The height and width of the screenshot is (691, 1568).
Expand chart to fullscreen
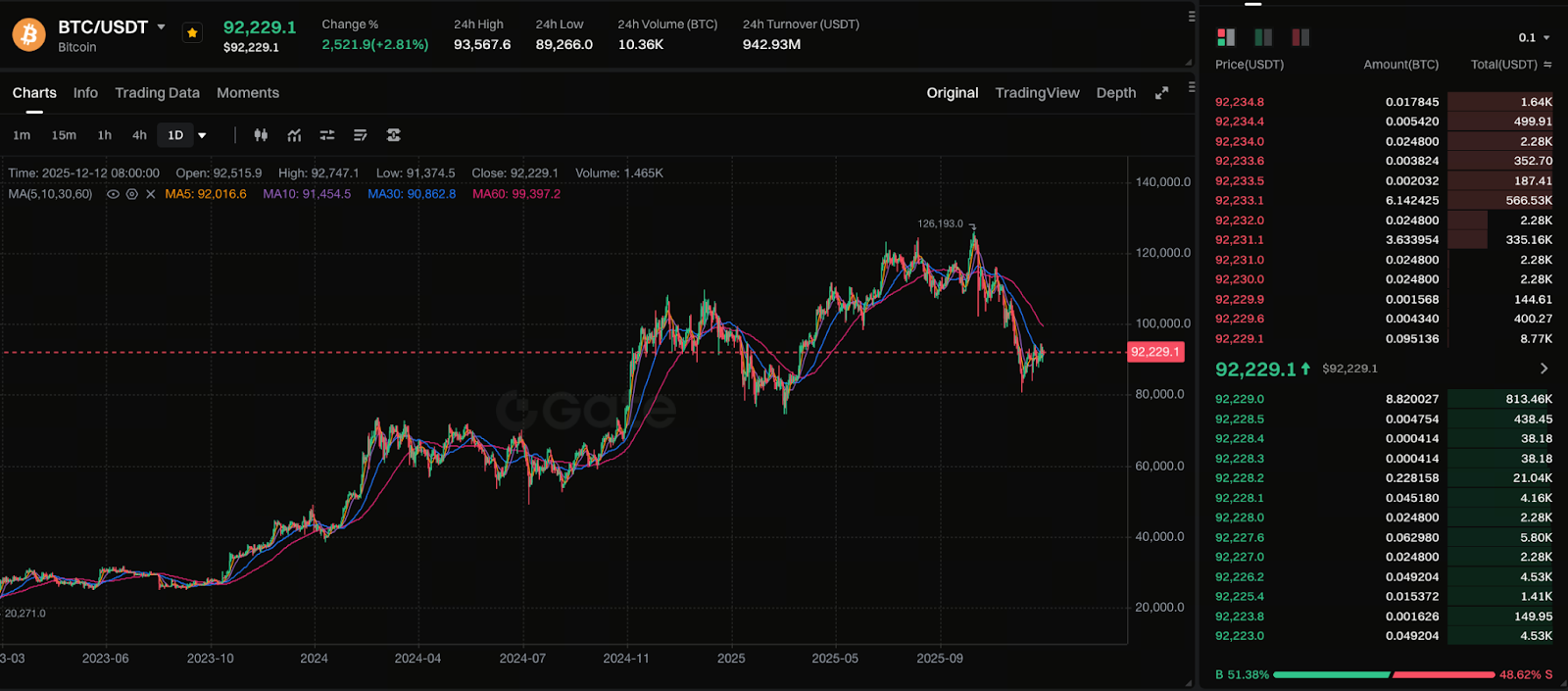(x=1161, y=93)
